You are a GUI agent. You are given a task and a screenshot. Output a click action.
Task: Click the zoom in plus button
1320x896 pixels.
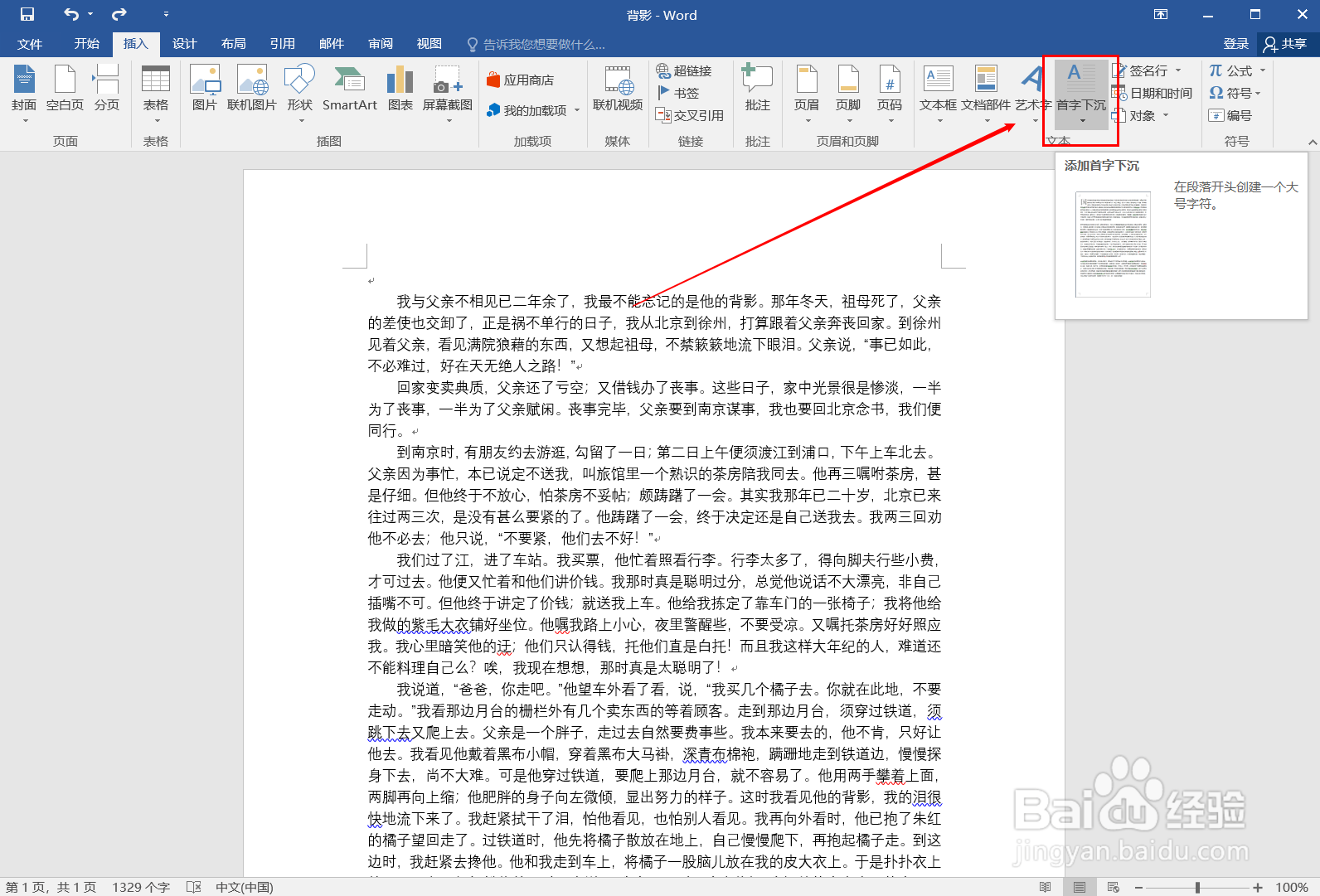point(1258,887)
